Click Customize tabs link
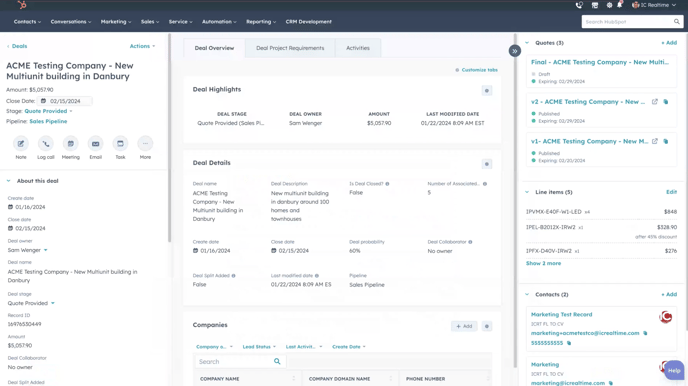The image size is (688, 386). [477, 70]
